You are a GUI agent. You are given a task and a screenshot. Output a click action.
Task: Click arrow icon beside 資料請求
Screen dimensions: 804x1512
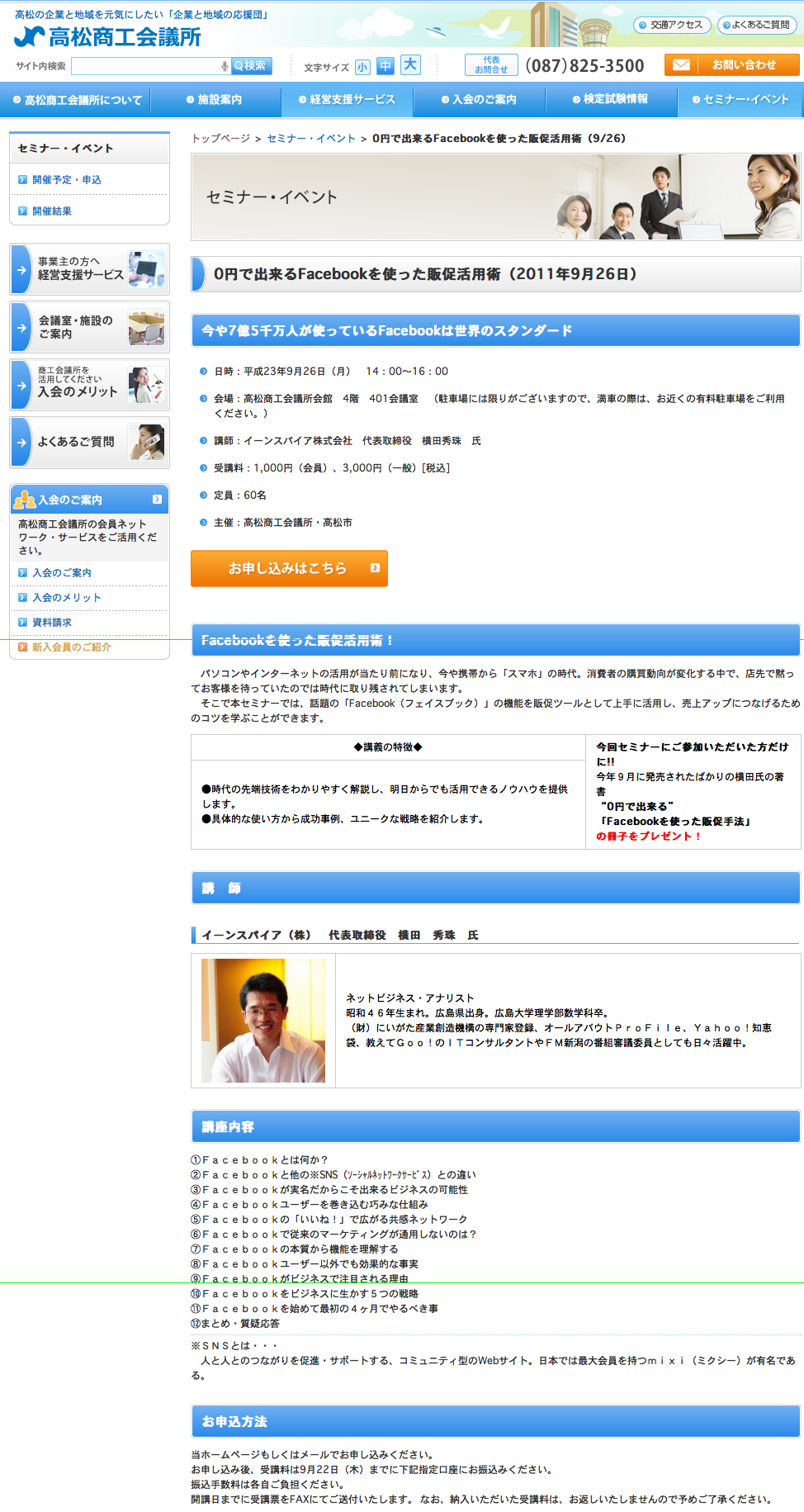[23, 623]
